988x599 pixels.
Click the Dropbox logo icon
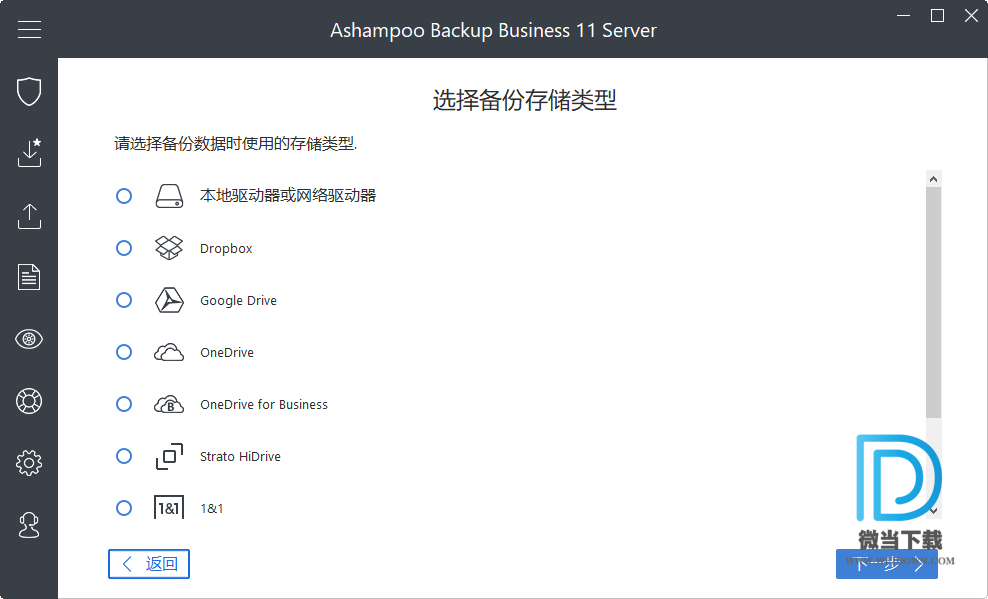tap(169, 248)
